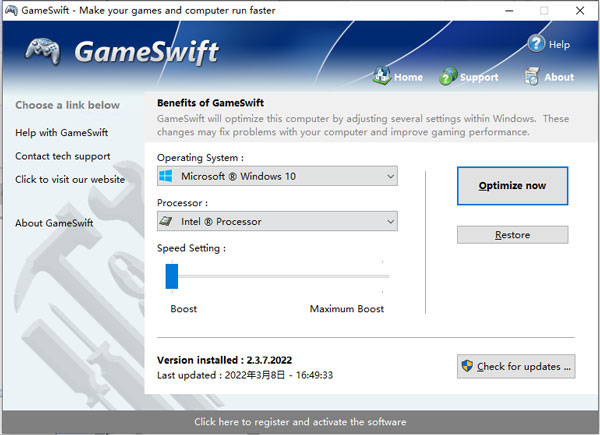This screenshot has height=435, width=600.
Task: Click the Version installed 2.3.7.2022 text
Action: (x=224, y=360)
